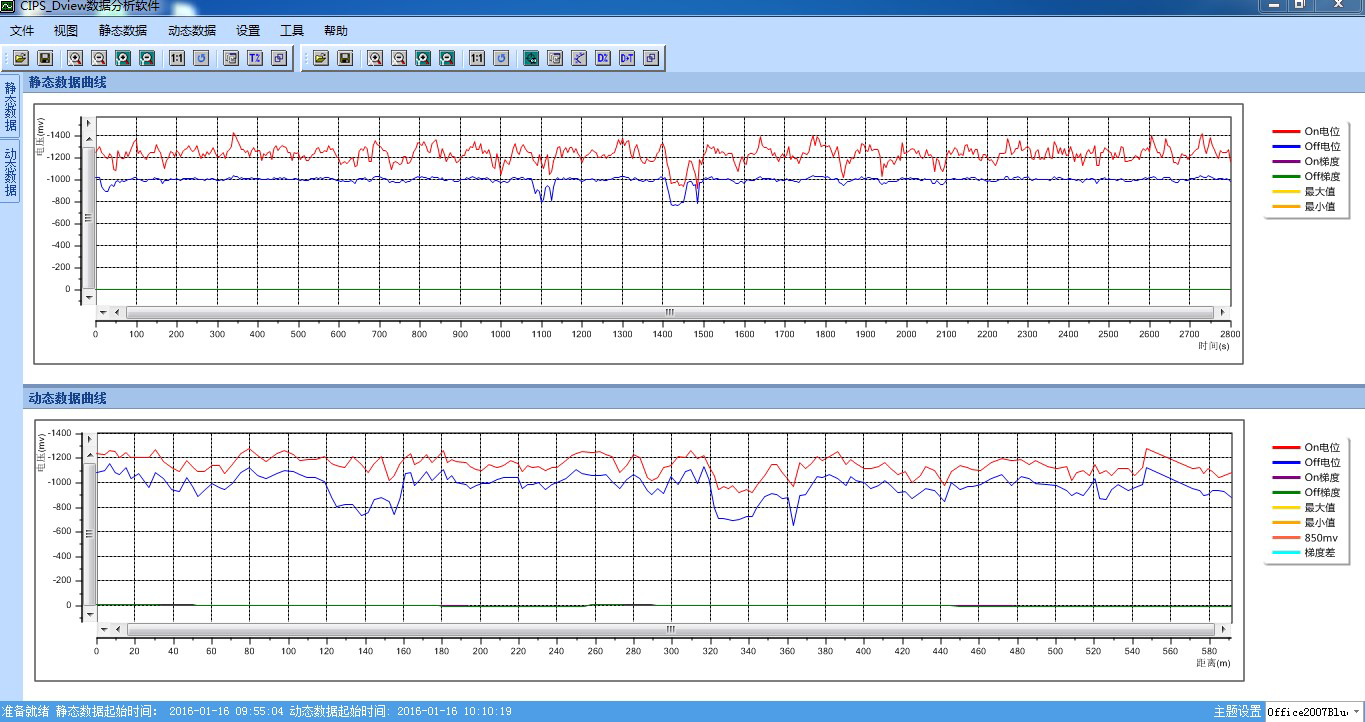The height and width of the screenshot is (722, 1365).
Task: Click 梯度差 cyan legend swatch
Action: (x=1285, y=552)
